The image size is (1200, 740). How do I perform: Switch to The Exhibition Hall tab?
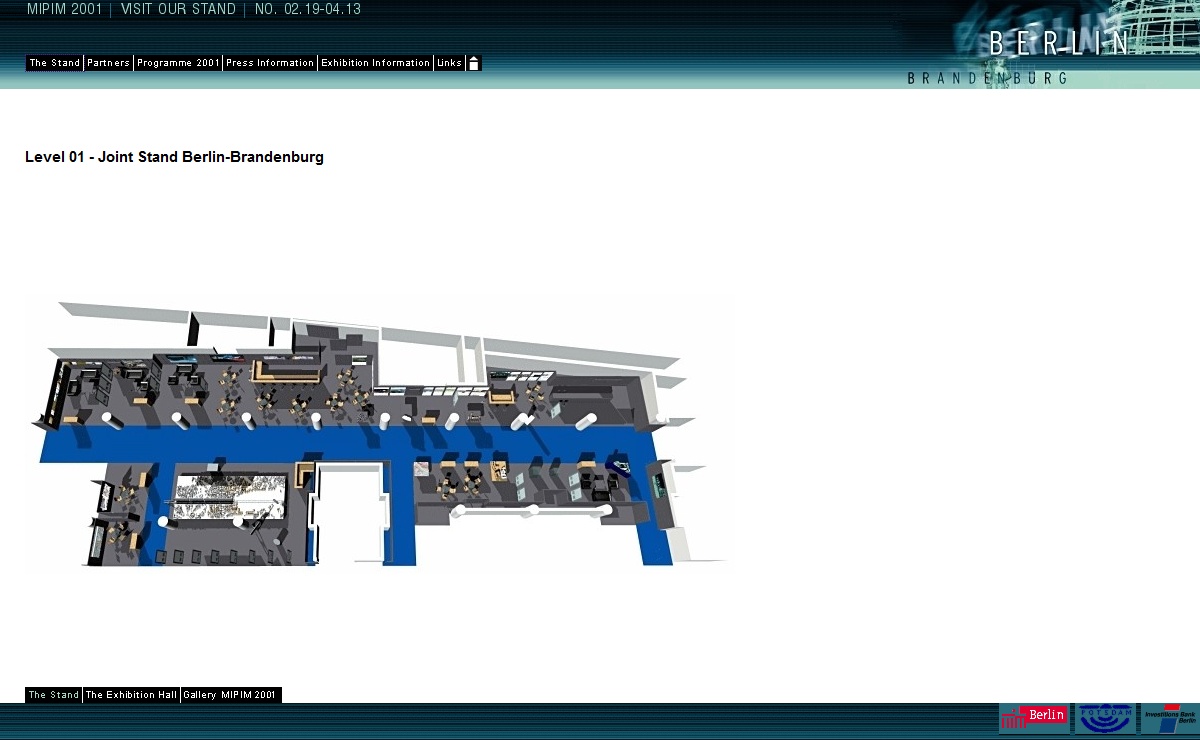(x=131, y=695)
